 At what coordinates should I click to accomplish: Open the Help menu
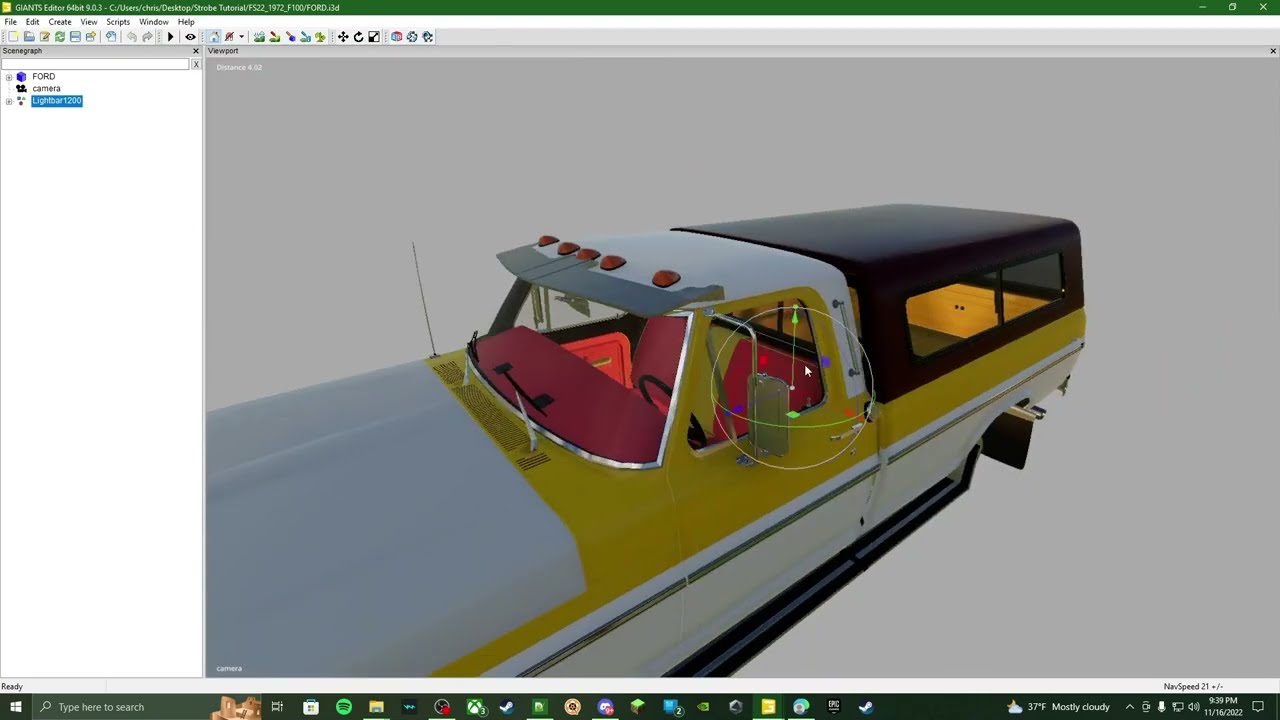(x=186, y=22)
